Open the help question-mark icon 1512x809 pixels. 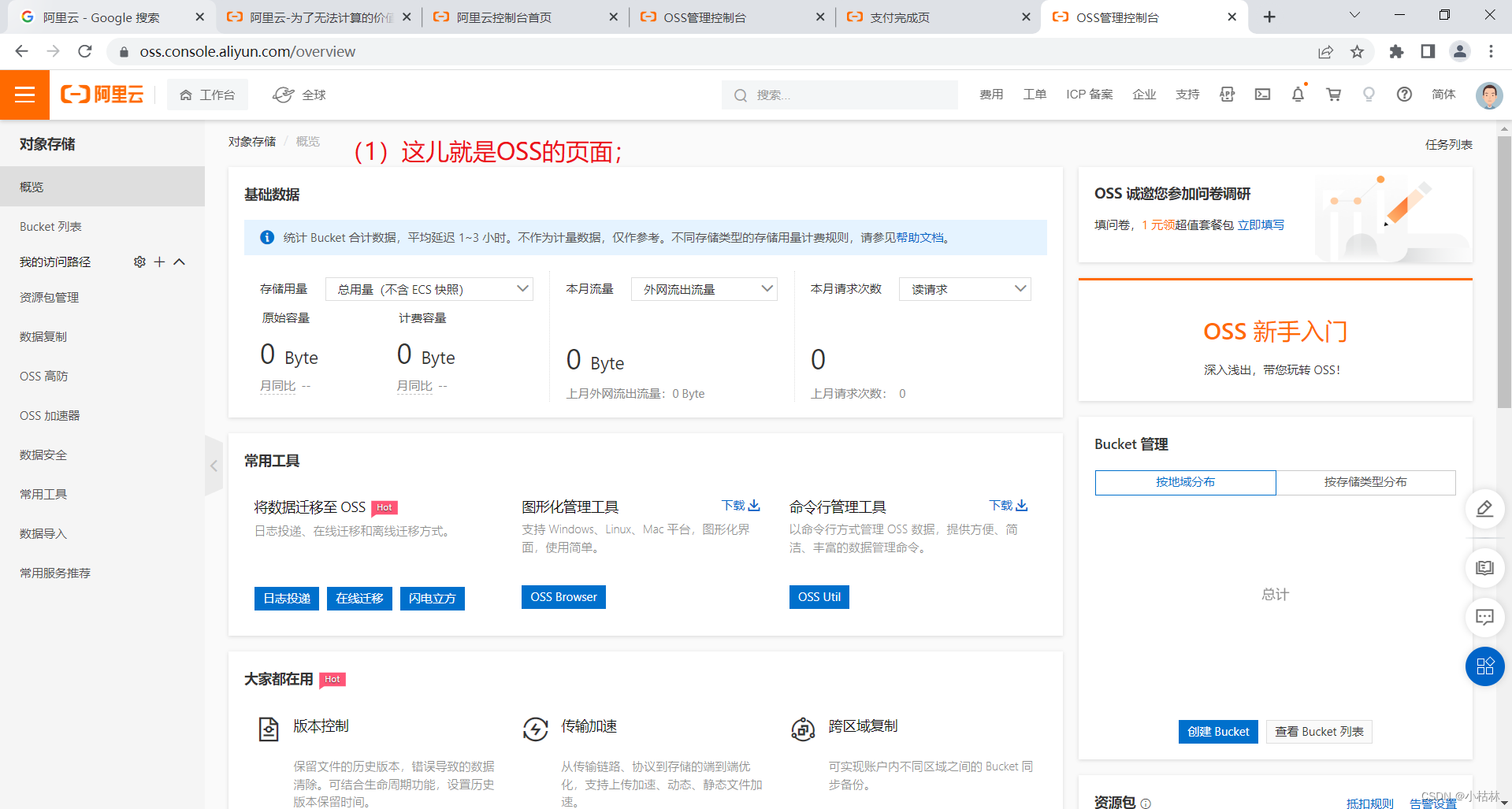click(x=1404, y=95)
